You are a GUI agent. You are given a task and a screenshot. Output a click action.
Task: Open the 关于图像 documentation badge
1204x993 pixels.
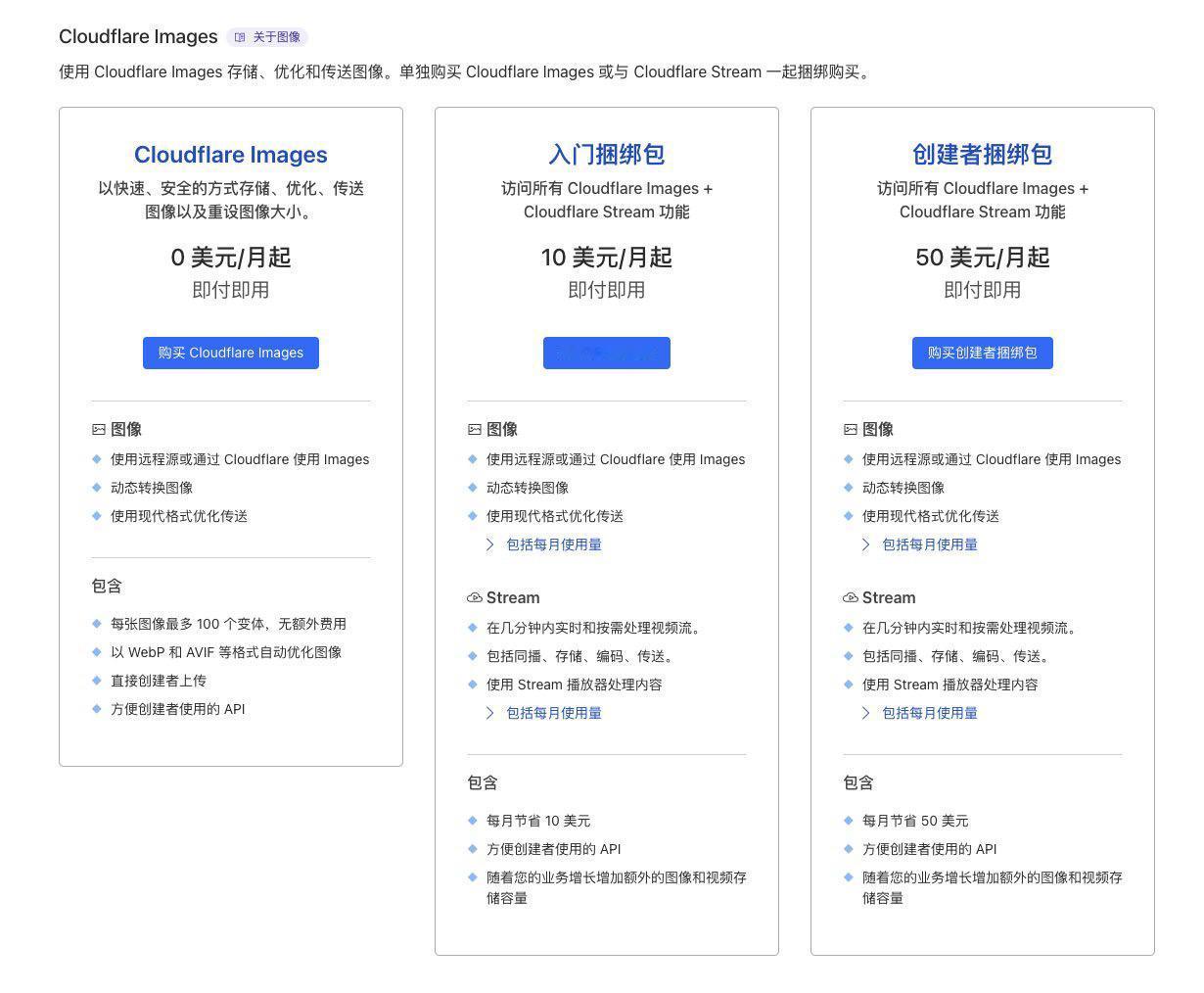pyautogui.click(x=267, y=37)
